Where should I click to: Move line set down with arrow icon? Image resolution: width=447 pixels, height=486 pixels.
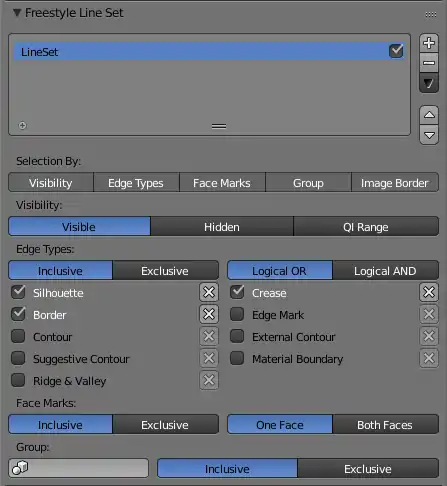click(x=429, y=135)
